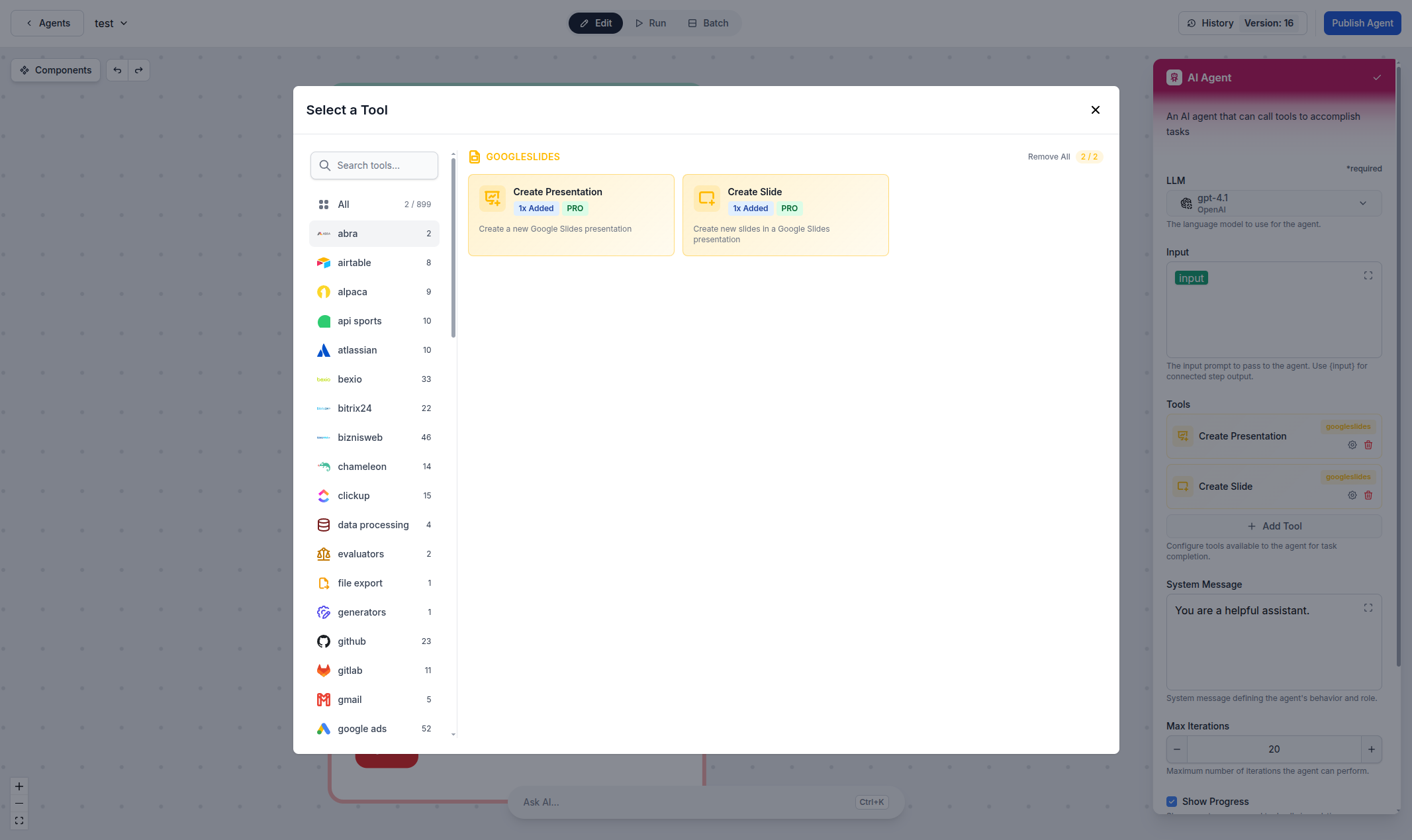Switch to the Batch tab
This screenshot has width=1412, height=840.
[x=708, y=23]
